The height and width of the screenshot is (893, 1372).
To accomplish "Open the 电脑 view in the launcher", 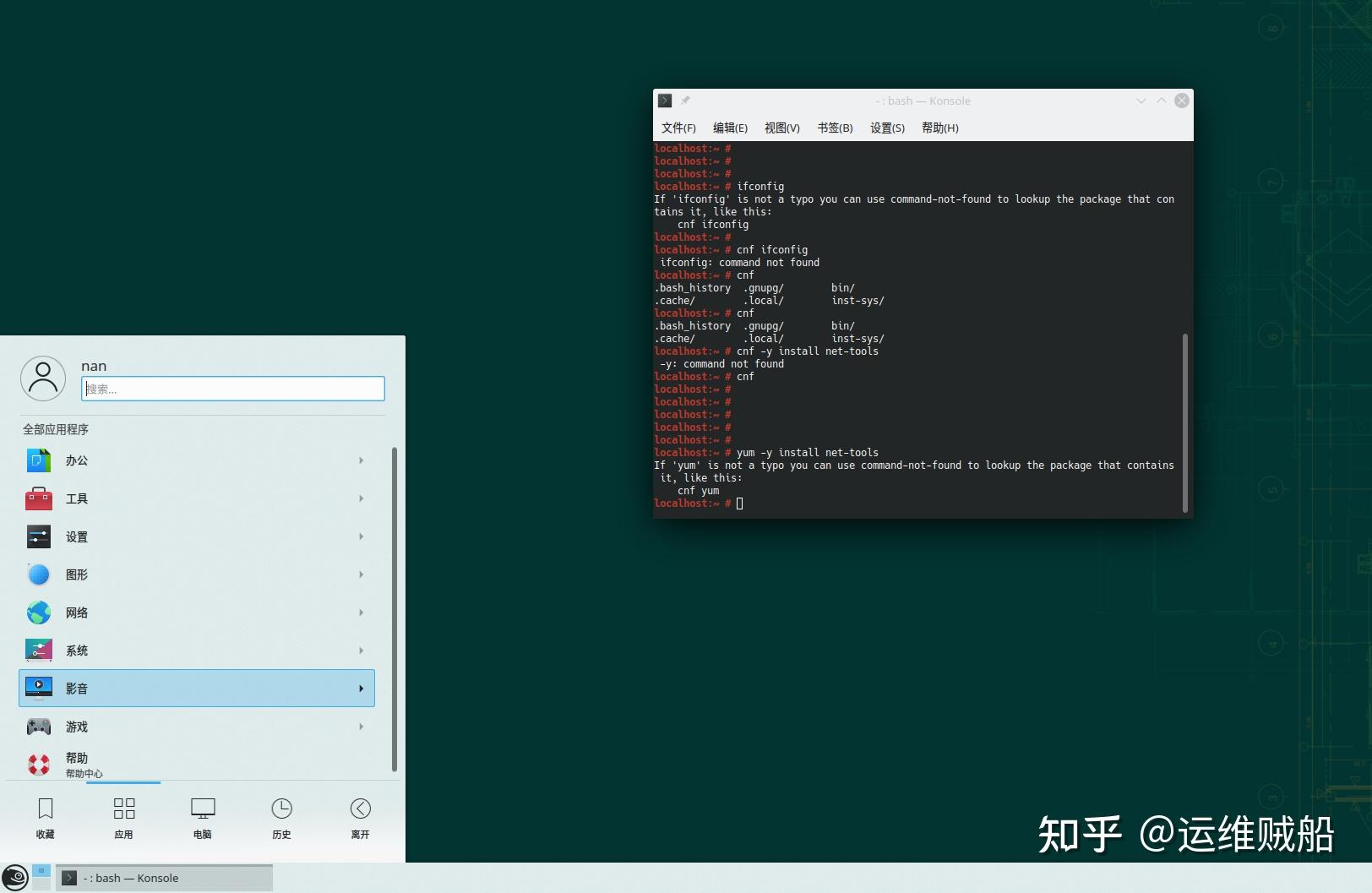I will point(202,817).
